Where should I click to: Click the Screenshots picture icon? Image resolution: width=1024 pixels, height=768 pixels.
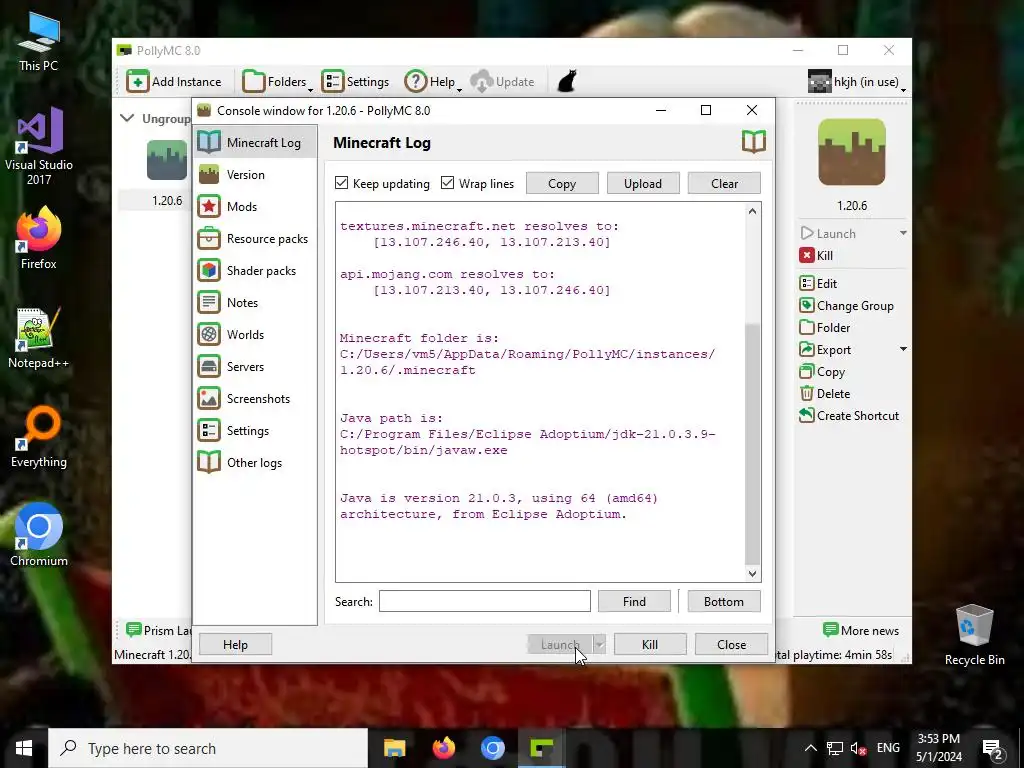(209, 398)
